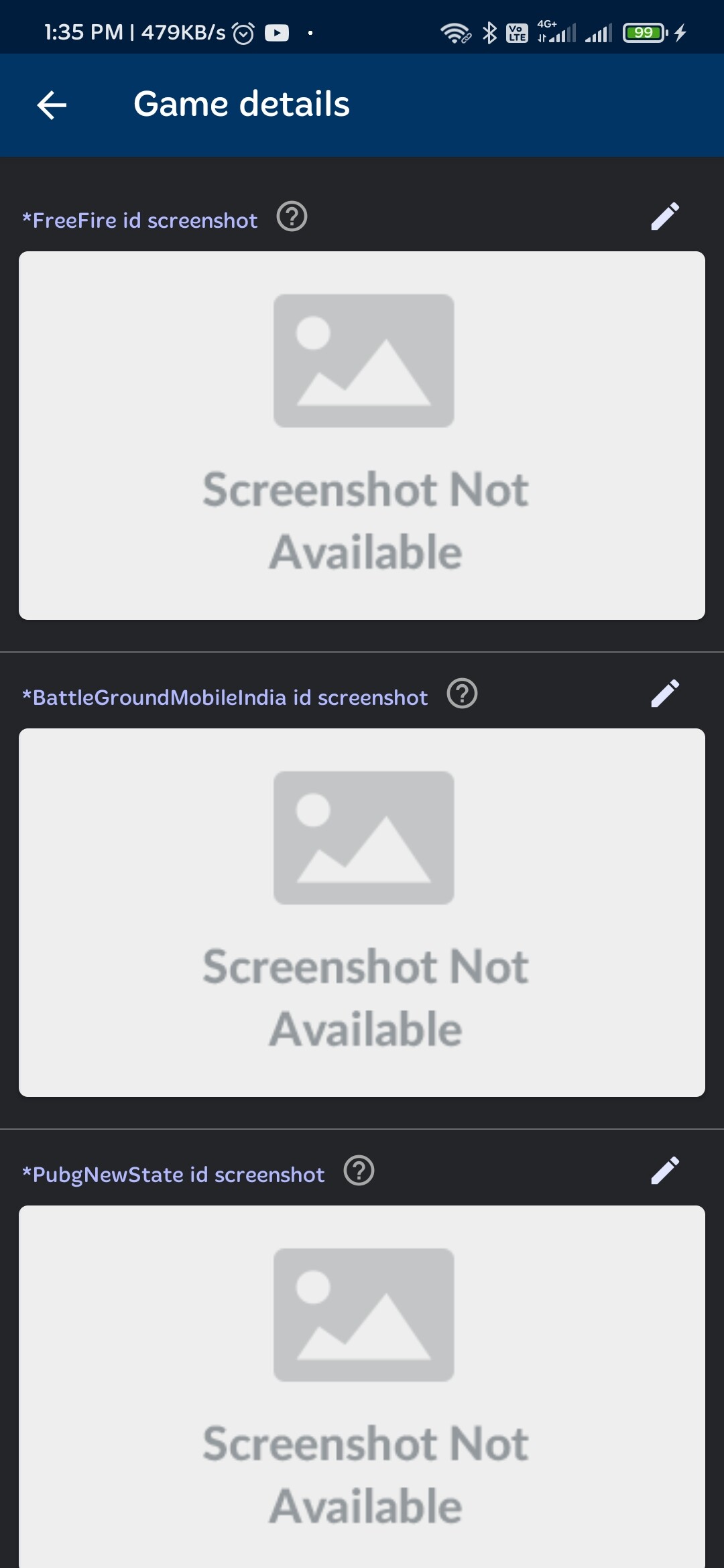Image resolution: width=724 pixels, height=1568 pixels.
Task: Open help for BattleGroundMobileIndia id screenshot
Action: [x=463, y=694]
